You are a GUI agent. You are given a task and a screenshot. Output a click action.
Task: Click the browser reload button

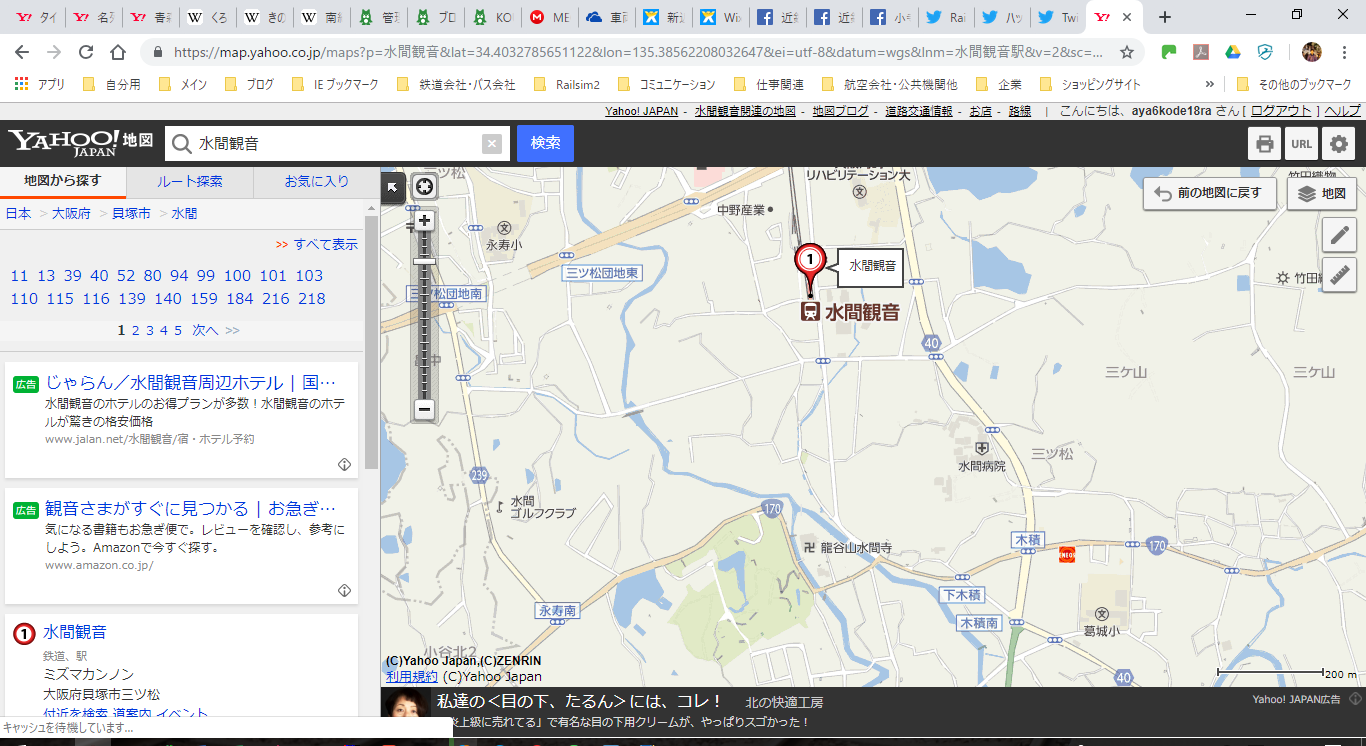pyautogui.click(x=86, y=52)
